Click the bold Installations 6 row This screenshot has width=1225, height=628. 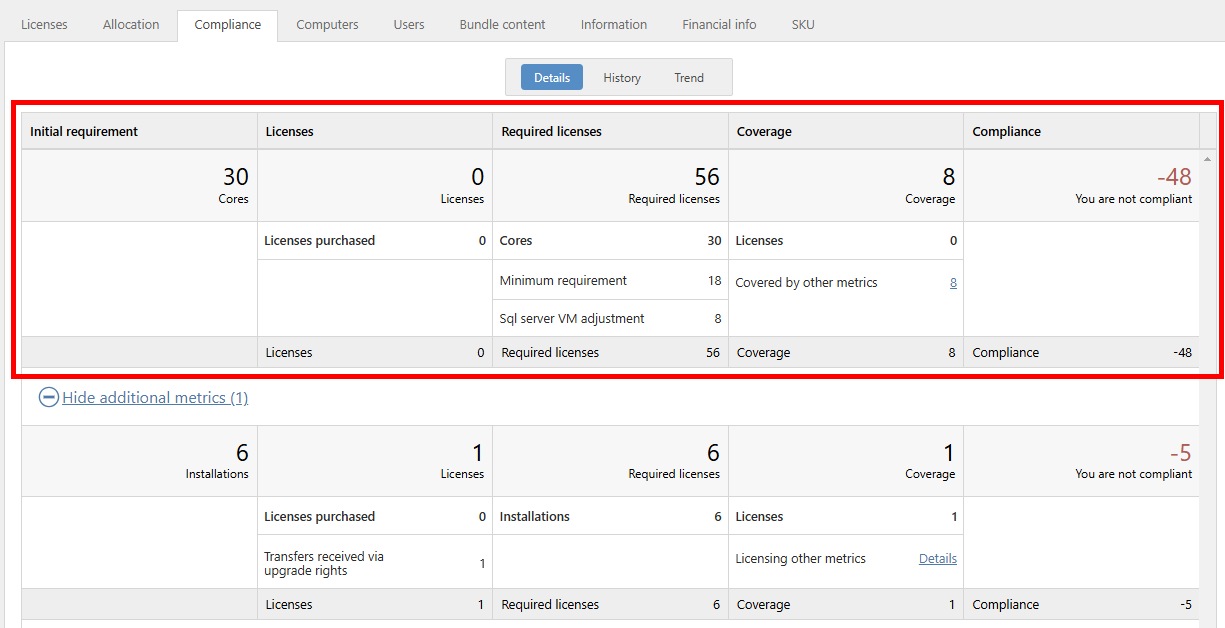(610, 517)
